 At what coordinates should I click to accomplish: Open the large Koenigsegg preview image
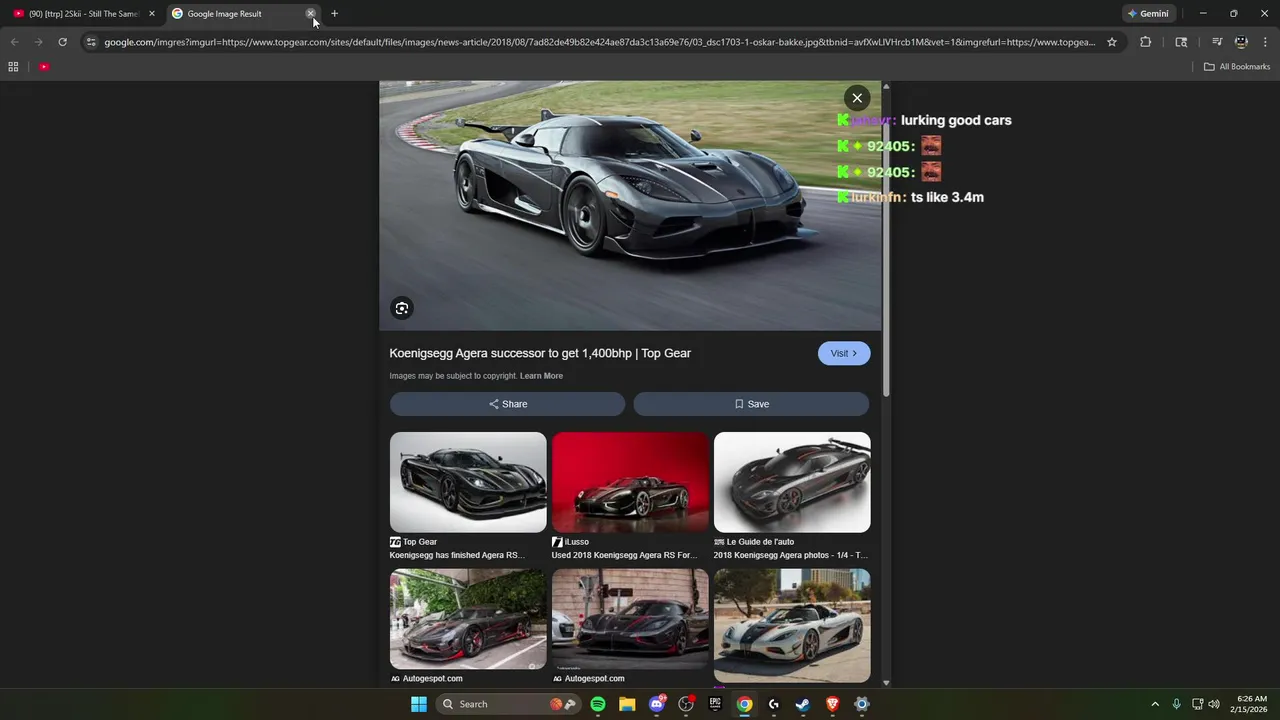click(x=630, y=205)
